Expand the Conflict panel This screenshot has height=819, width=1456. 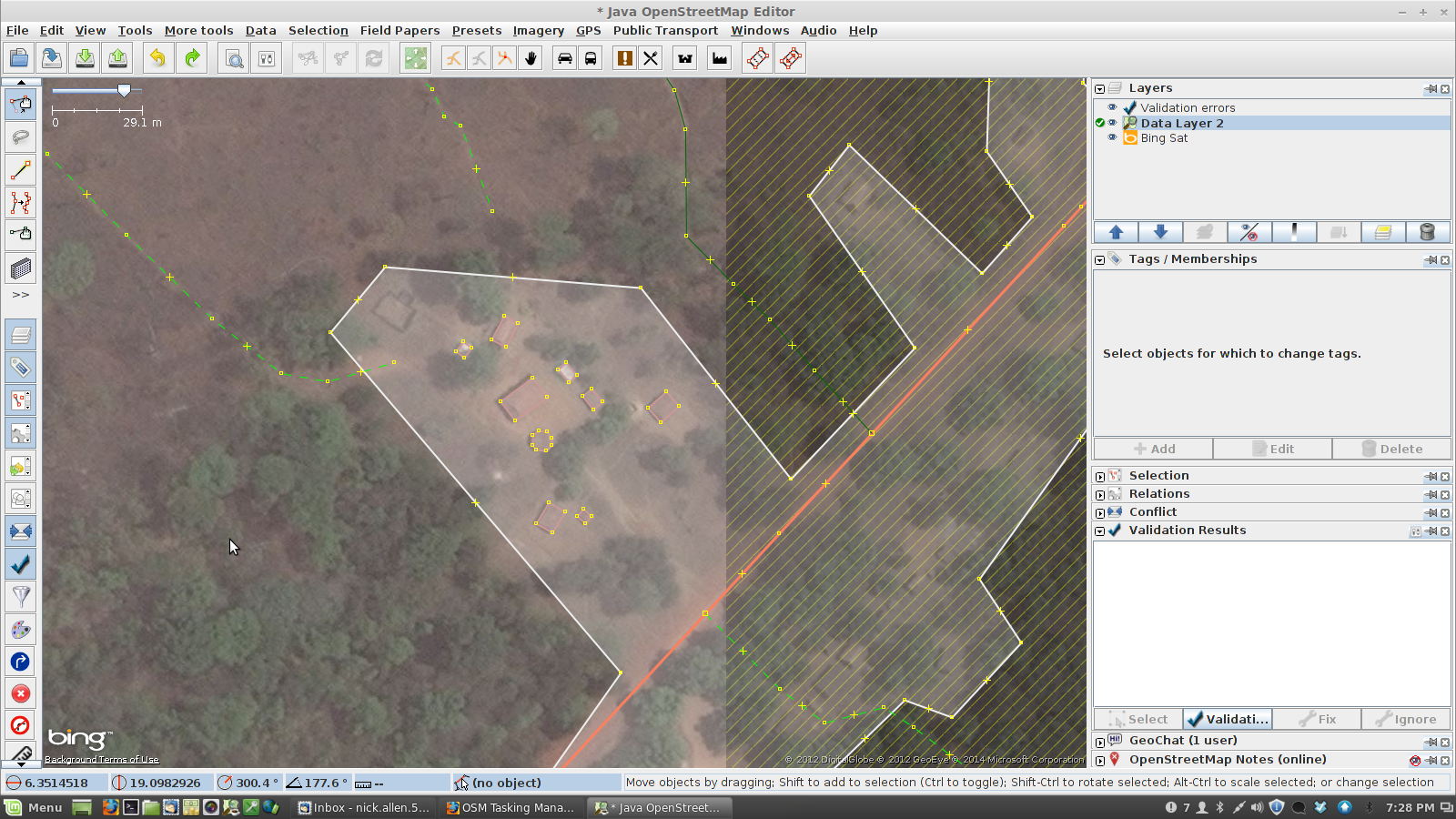(x=1100, y=513)
